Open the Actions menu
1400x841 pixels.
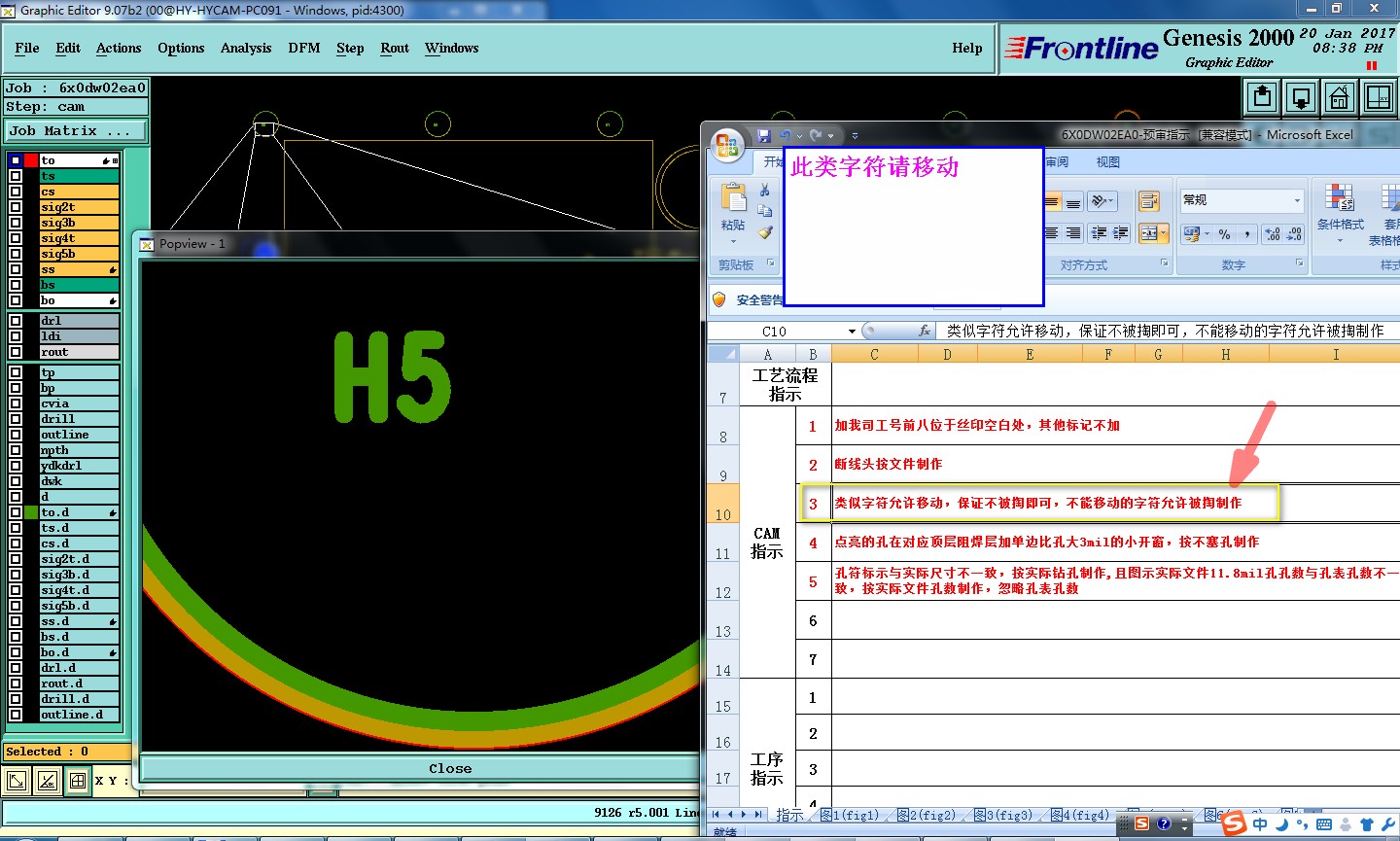(119, 48)
